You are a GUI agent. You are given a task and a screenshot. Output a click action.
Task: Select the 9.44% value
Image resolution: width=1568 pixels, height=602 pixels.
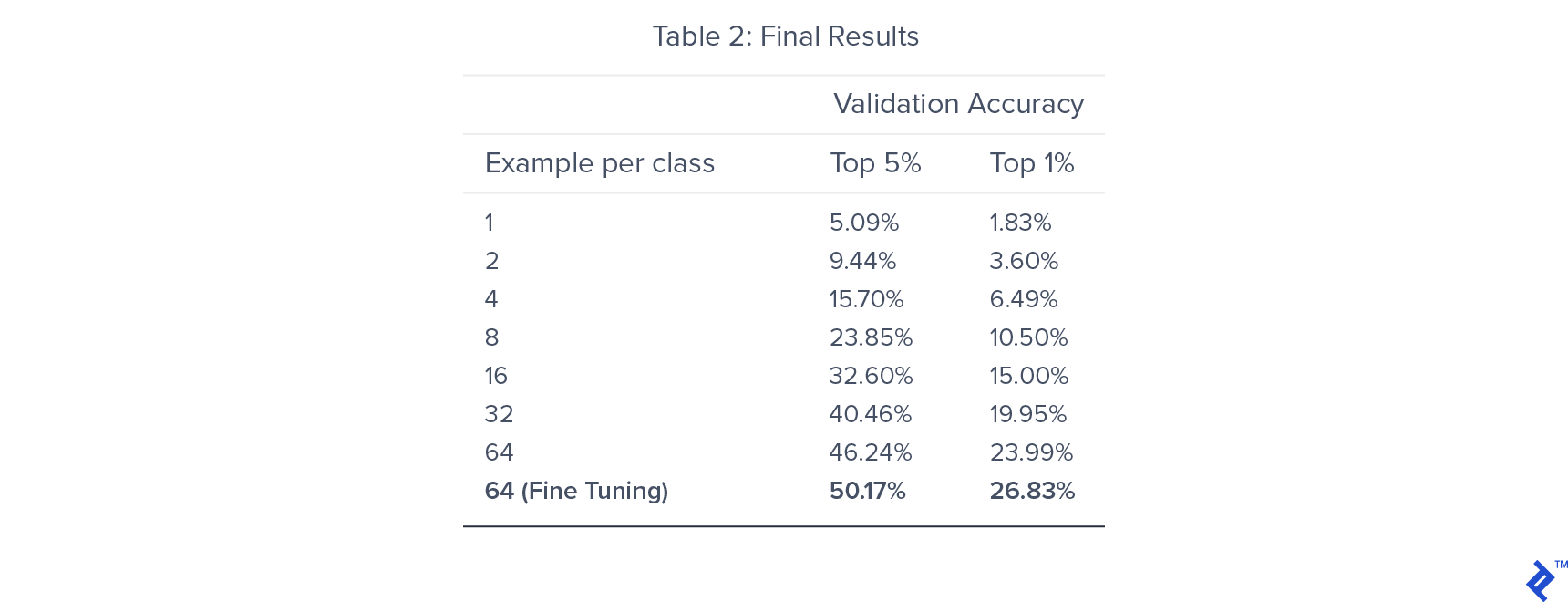point(862,261)
